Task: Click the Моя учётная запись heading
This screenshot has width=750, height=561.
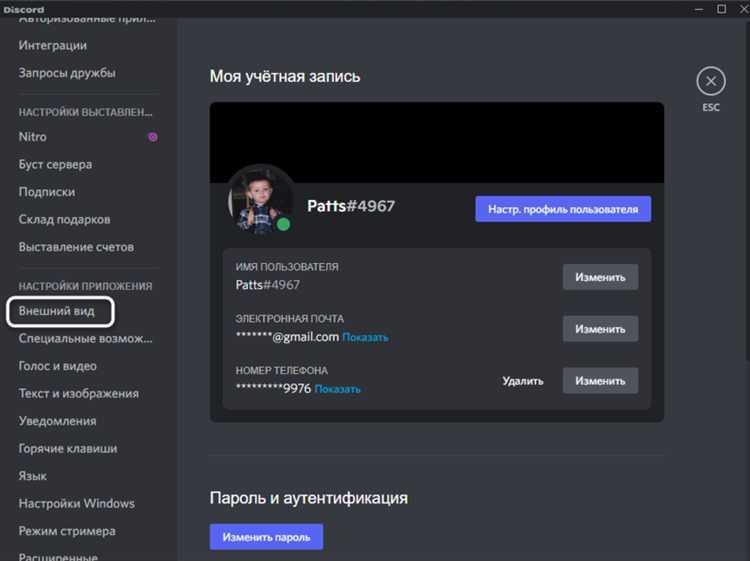Action: [285, 77]
